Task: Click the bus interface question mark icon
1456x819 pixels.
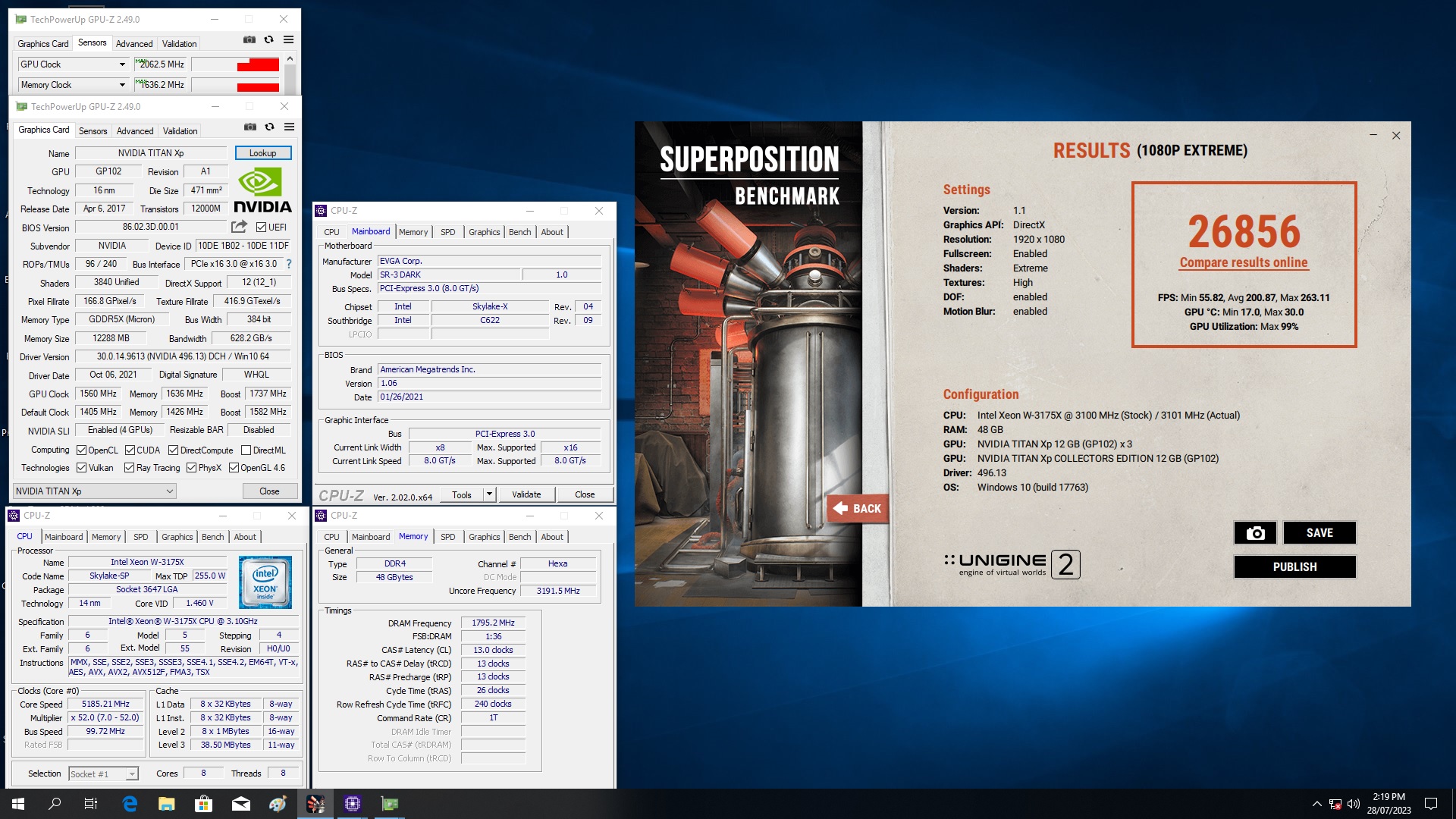Action: point(289,264)
